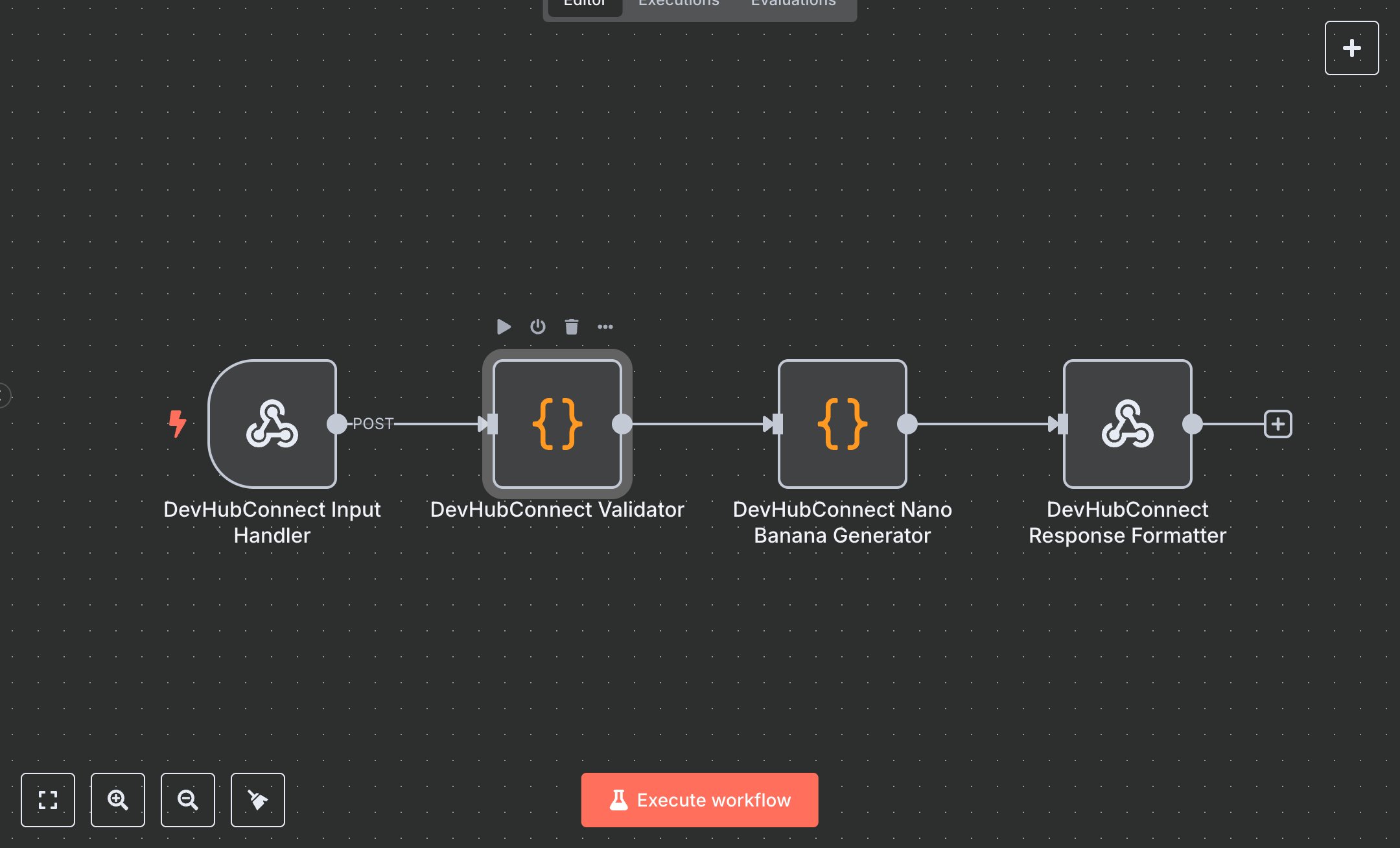This screenshot has height=848, width=1400.
Task: Tidy up the workflow layout
Action: pos(258,800)
